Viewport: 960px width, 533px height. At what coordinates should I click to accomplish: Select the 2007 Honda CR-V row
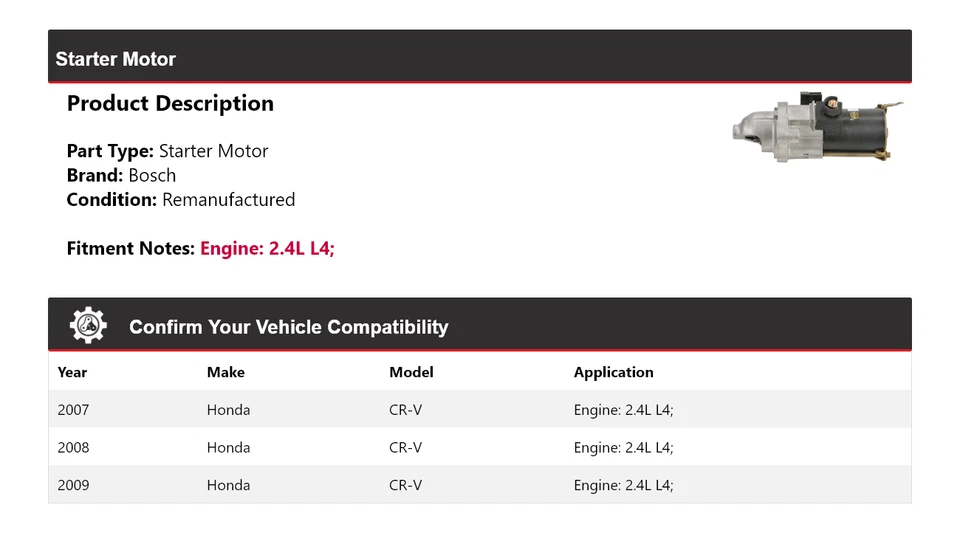tap(479, 410)
